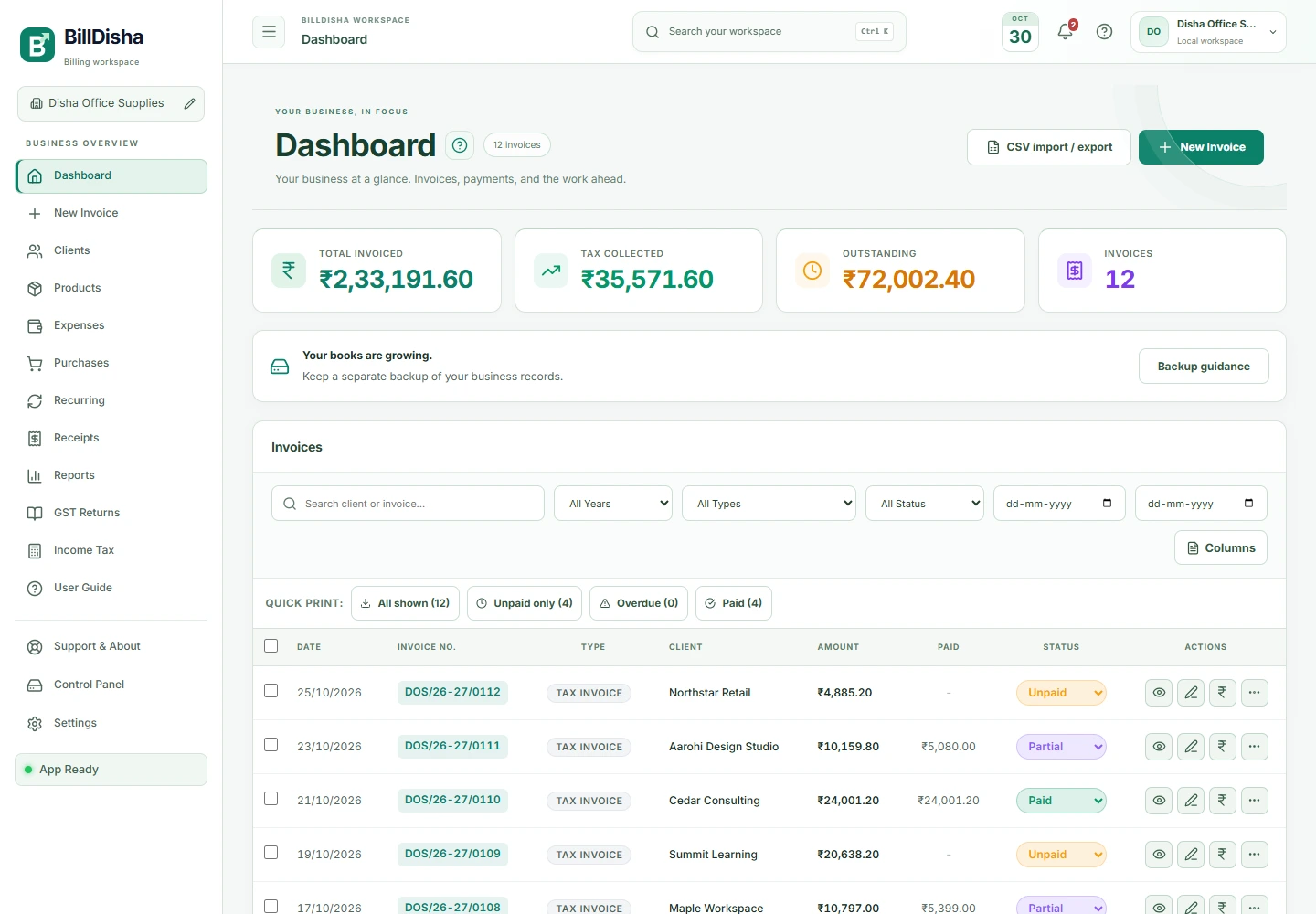Check the box for invoice DOS/26-27/0109

271,853
